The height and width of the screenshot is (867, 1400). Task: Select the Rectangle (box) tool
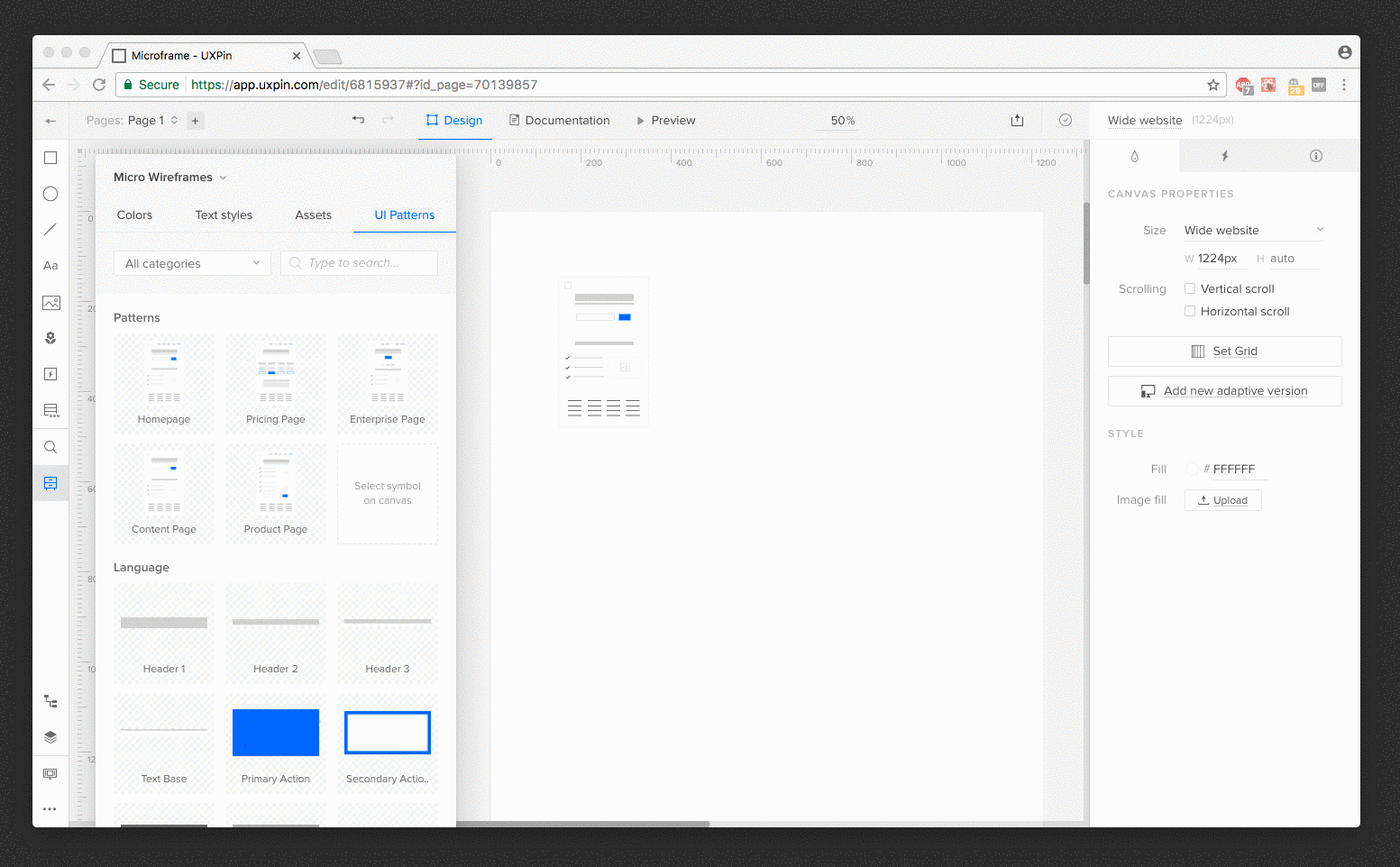click(50, 158)
